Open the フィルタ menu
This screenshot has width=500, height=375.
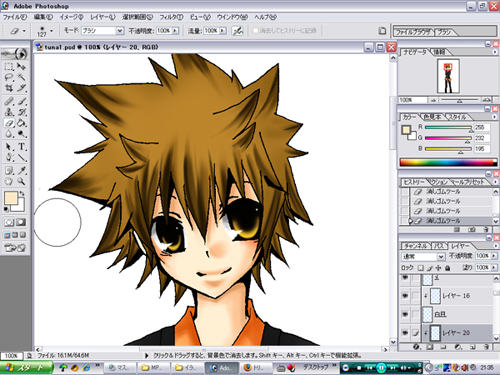pos(171,17)
